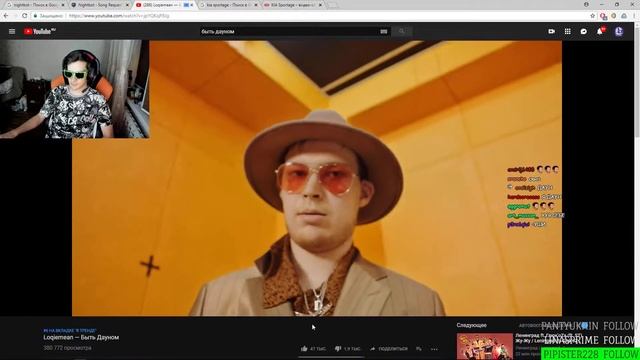Close the Loqiemean YouTube tab

(192, 5)
